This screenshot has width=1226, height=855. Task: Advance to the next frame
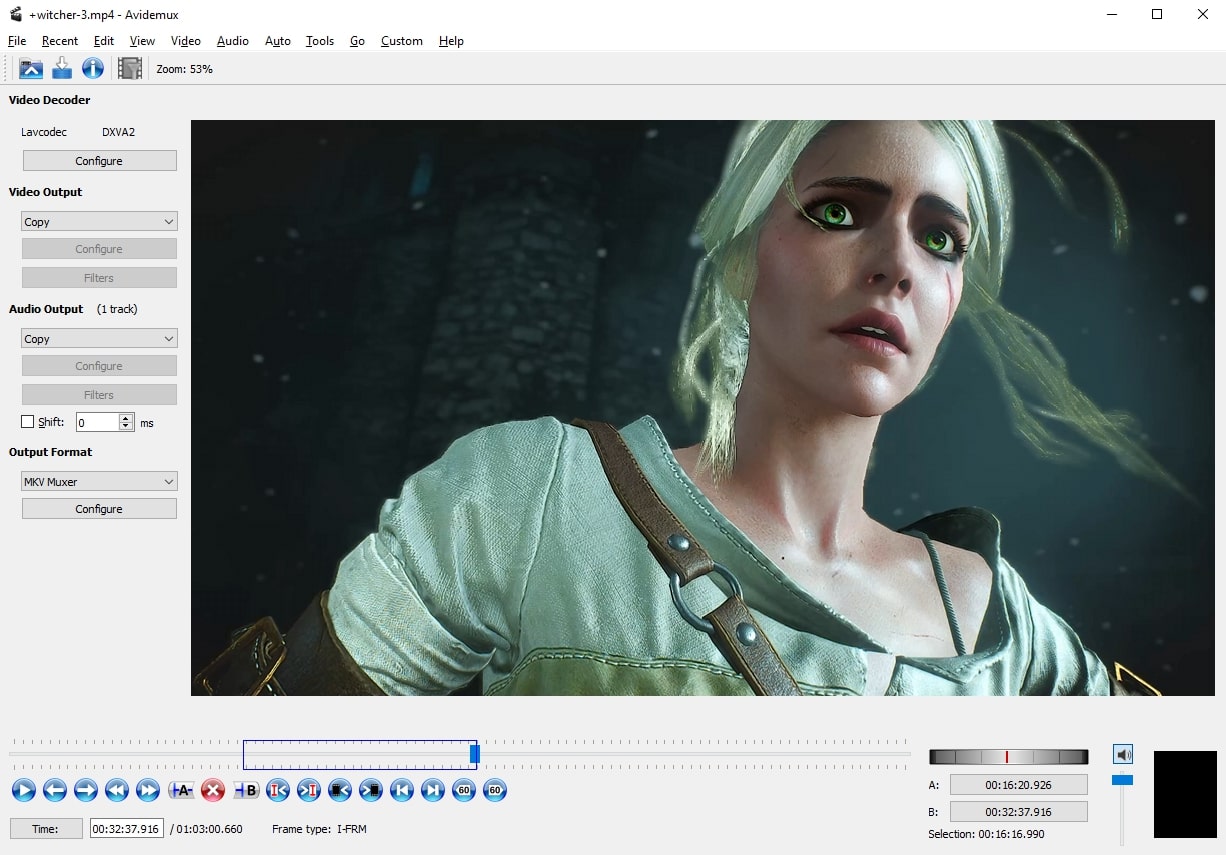coord(86,790)
